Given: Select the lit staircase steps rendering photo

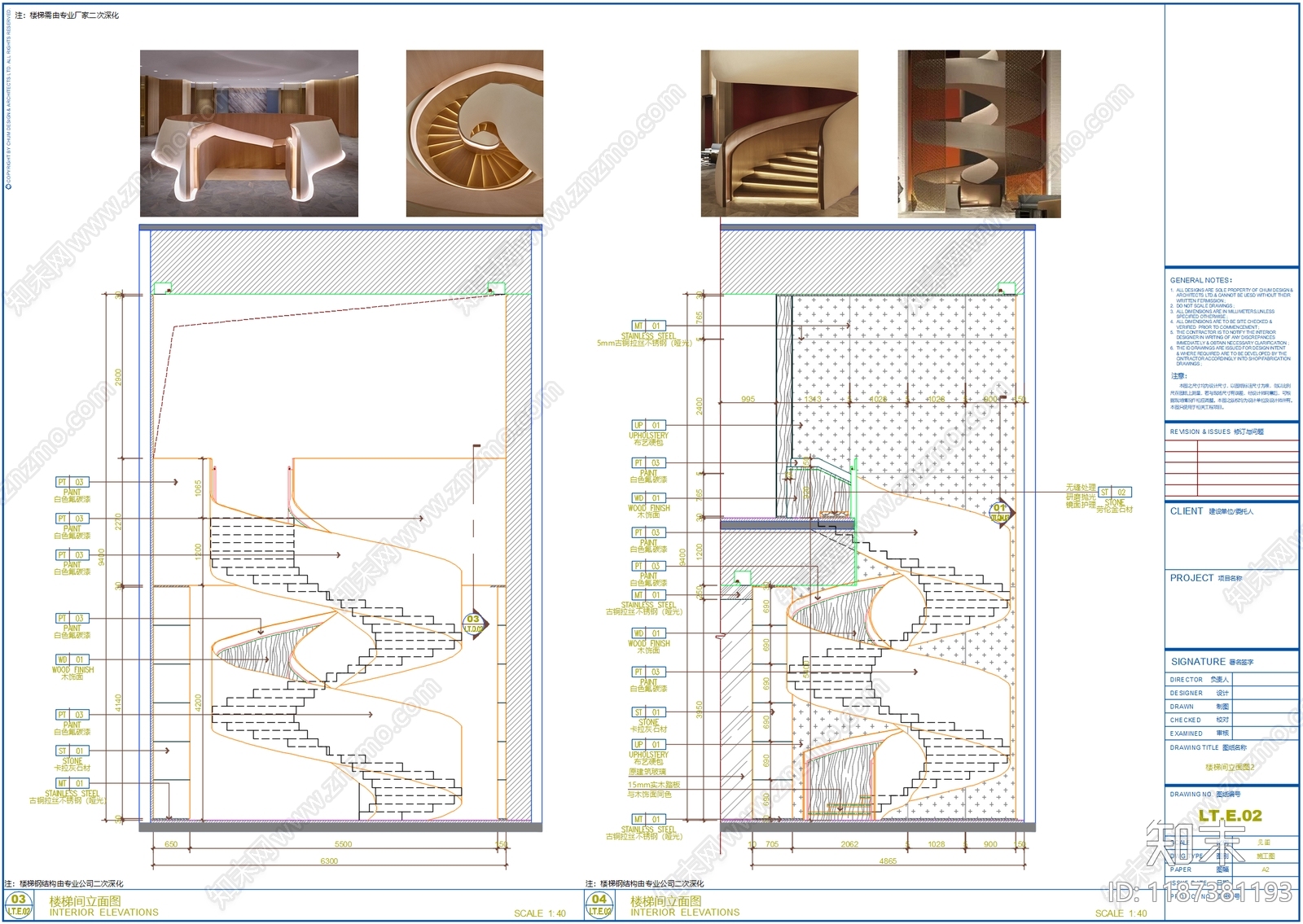Looking at the screenshot, I should (x=779, y=134).
